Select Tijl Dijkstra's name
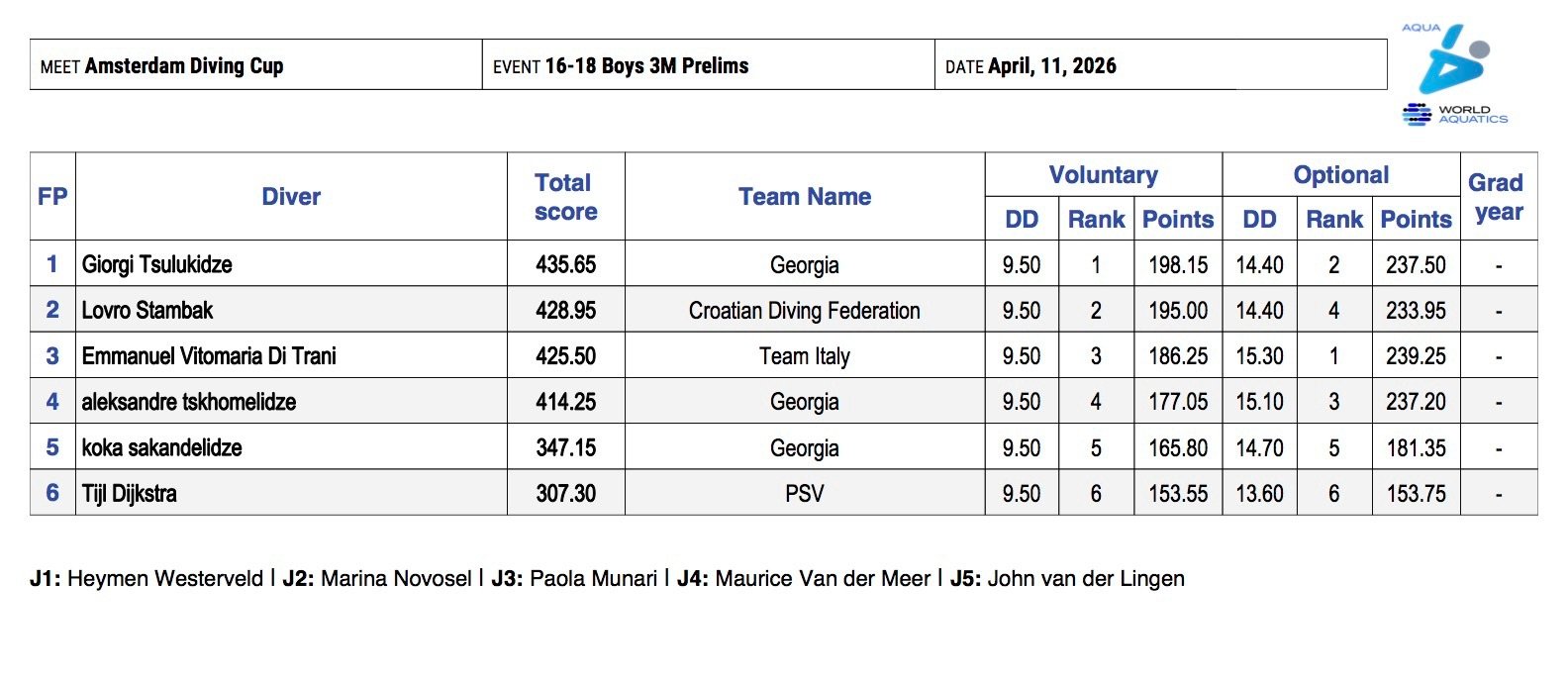The width and height of the screenshot is (1568, 680). tap(130, 493)
